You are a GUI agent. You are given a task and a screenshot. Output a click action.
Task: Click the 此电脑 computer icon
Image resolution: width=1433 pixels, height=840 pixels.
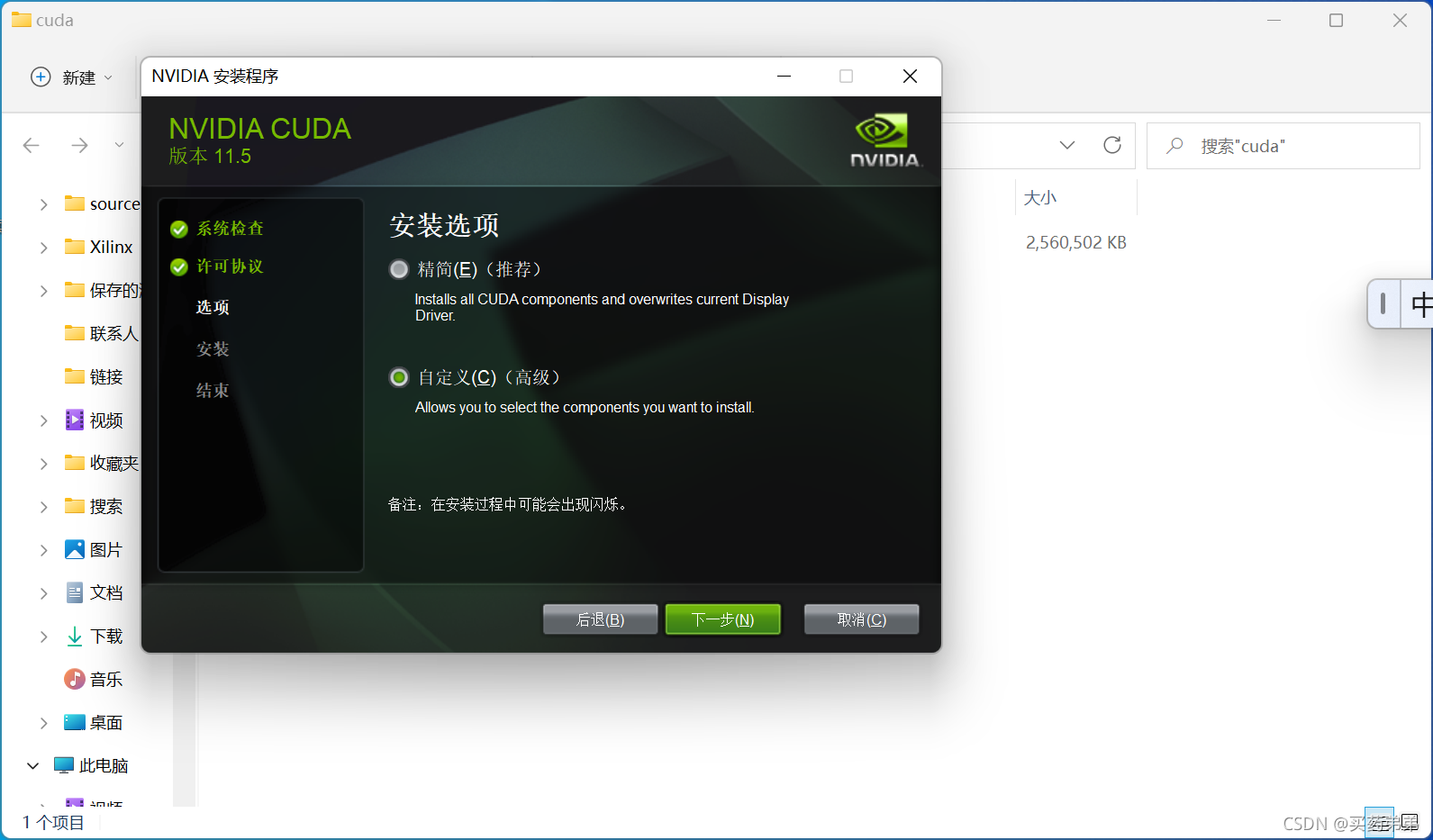(x=64, y=765)
